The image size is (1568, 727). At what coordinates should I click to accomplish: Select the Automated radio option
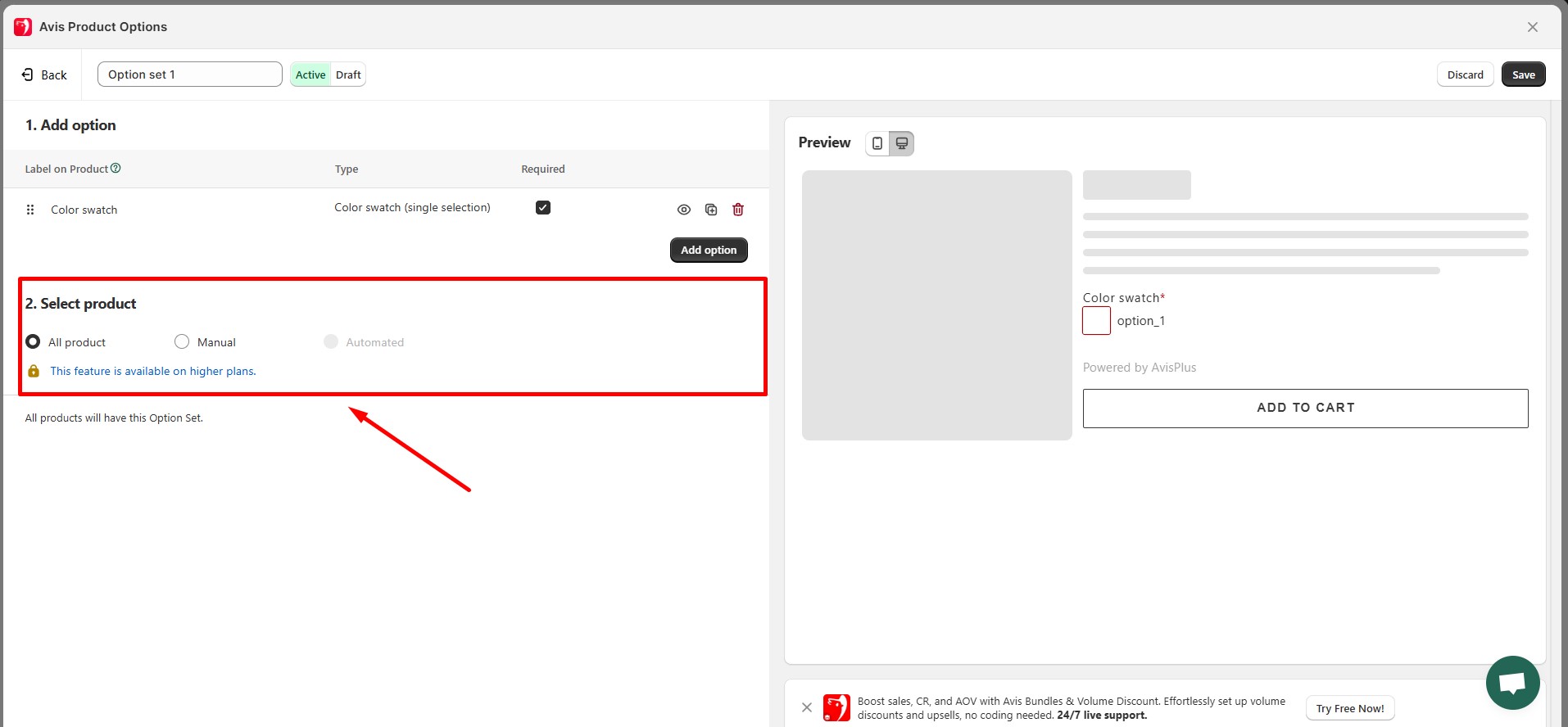(331, 341)
